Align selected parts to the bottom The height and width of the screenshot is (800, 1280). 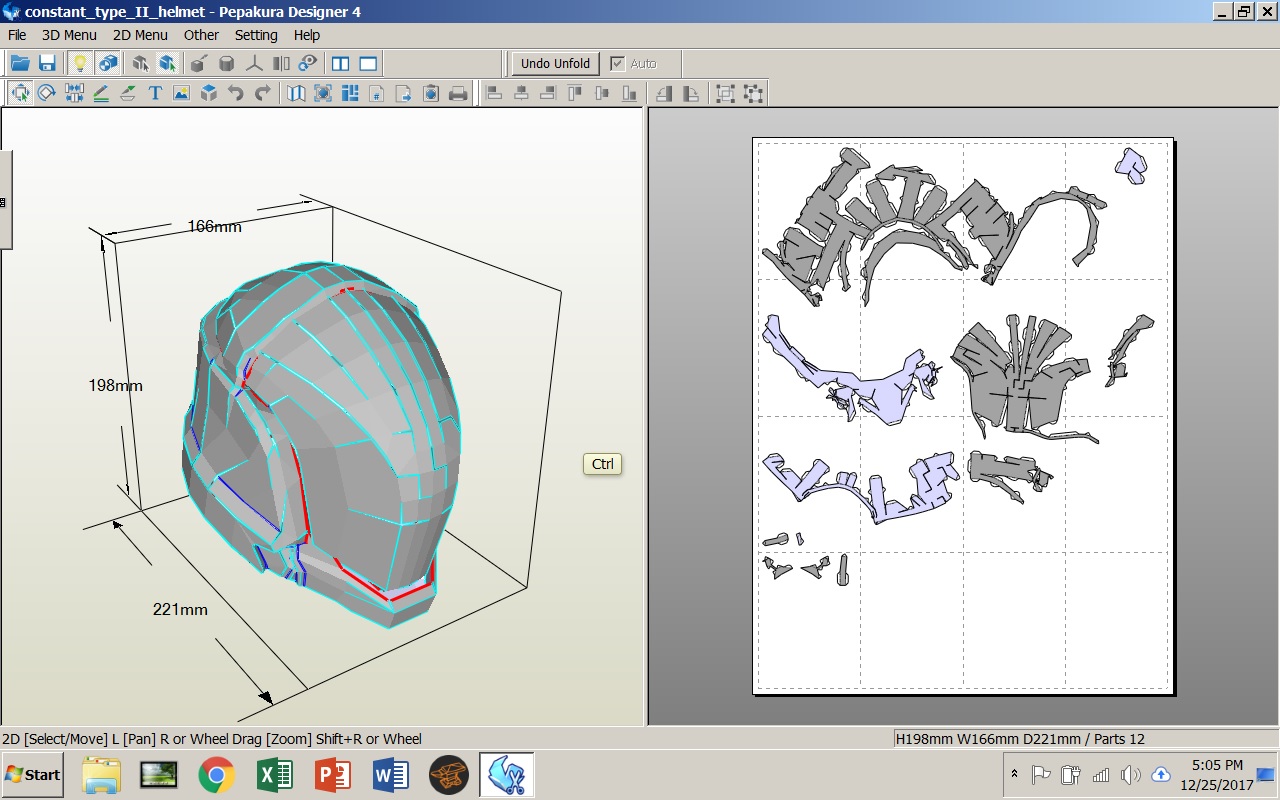(x=629, y=93)
